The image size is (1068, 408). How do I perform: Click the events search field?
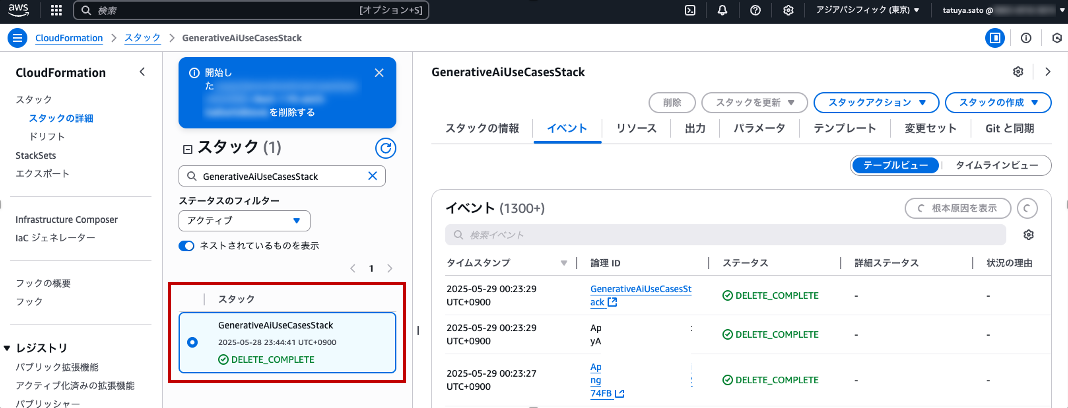[725, 235]
